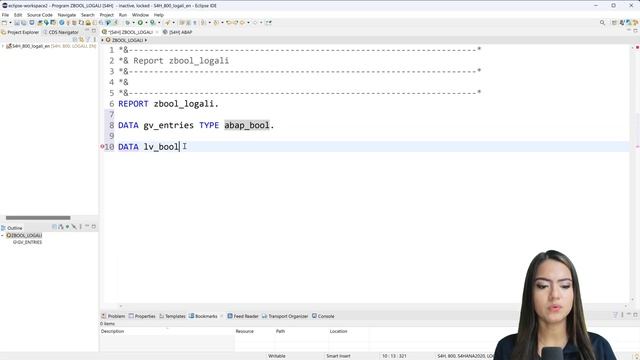Toggle Link with Editor in Project Explorer
The height and width of the screenshot is (360, 640).
[82, 40]
